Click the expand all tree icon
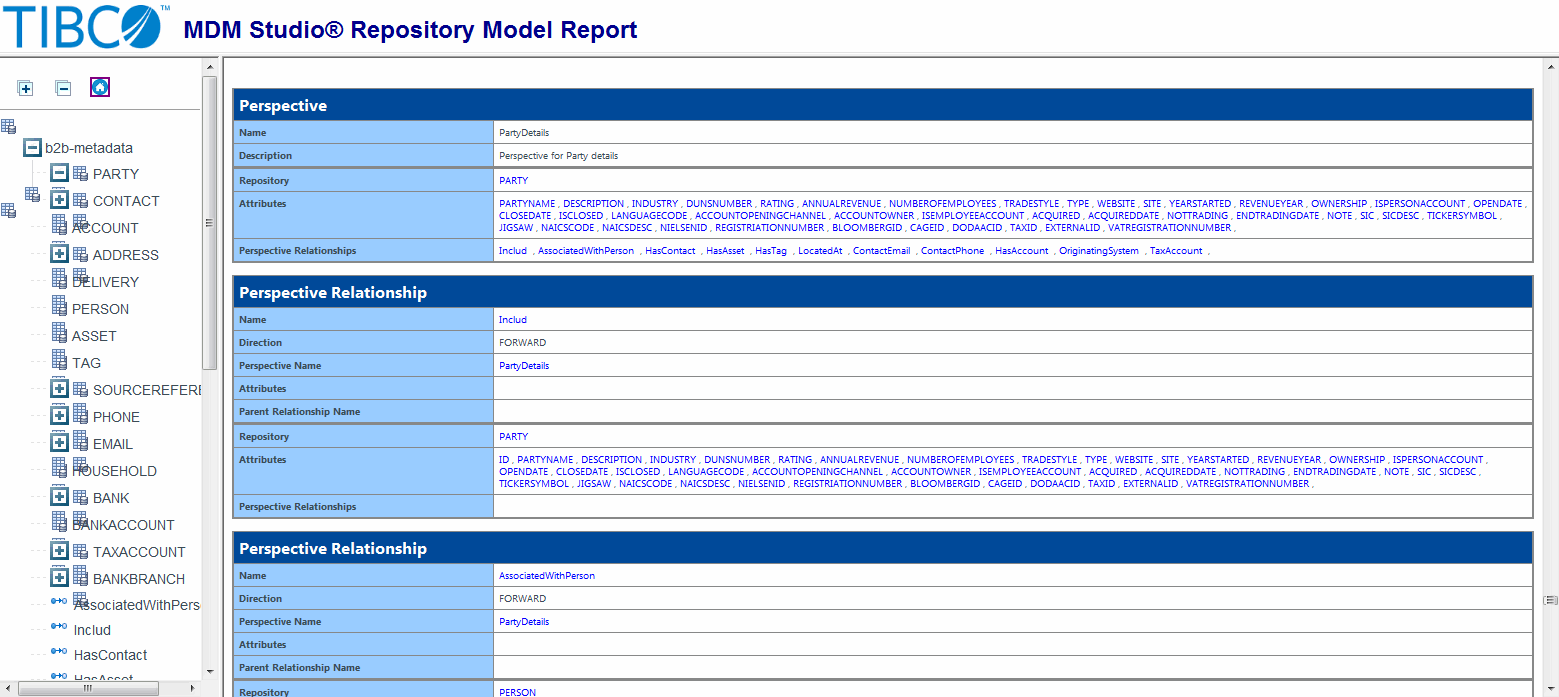 tap(26, 88)
